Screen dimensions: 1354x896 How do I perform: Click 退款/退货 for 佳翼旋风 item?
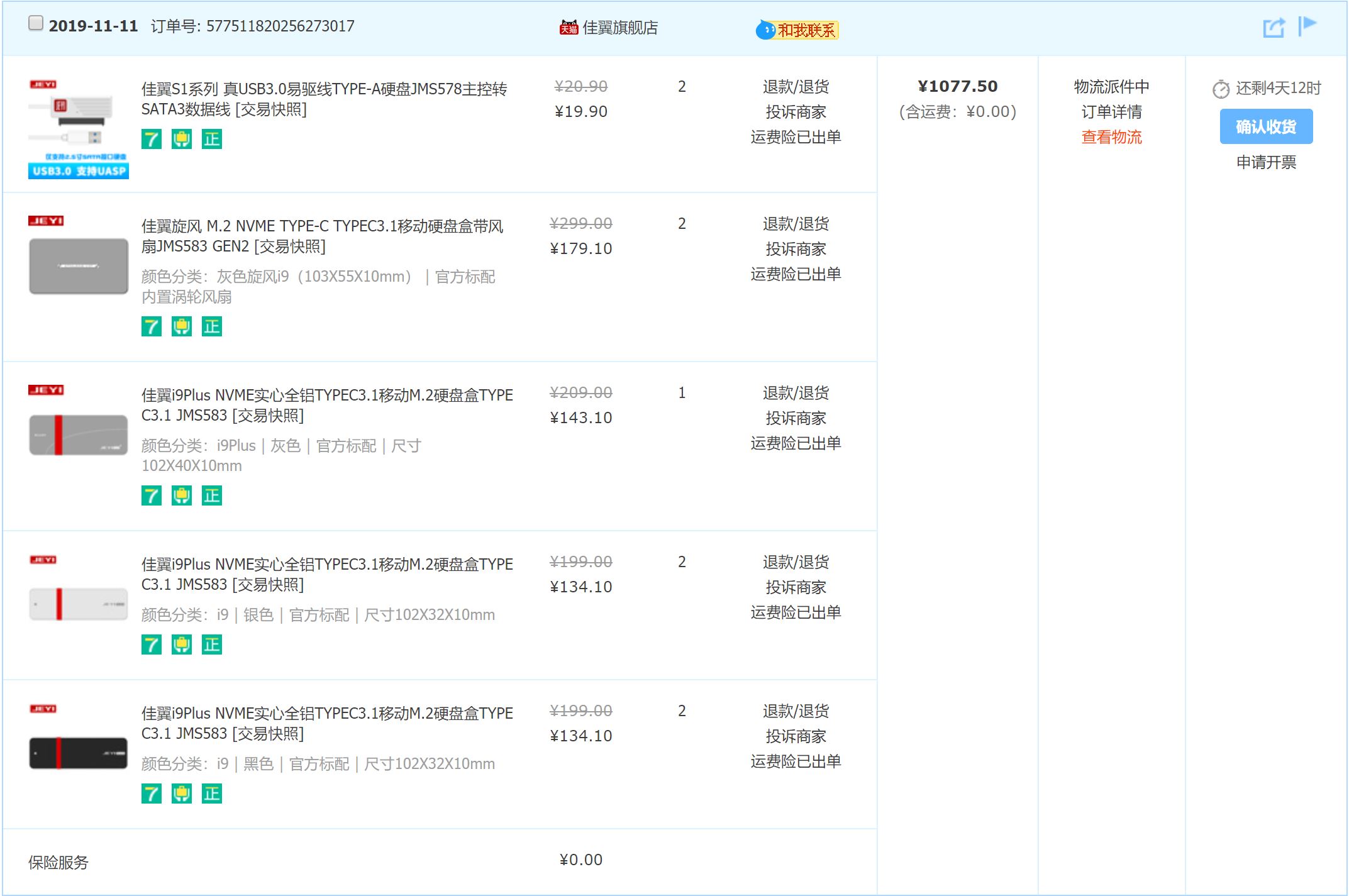(x=796, y=224)
